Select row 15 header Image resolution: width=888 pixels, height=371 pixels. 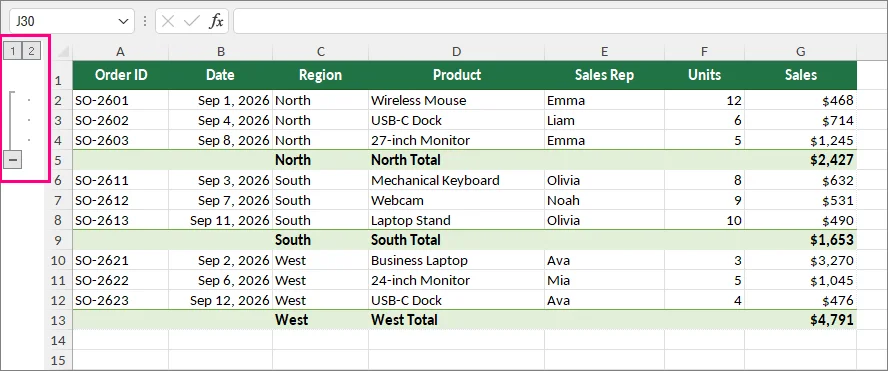(58, 360)
